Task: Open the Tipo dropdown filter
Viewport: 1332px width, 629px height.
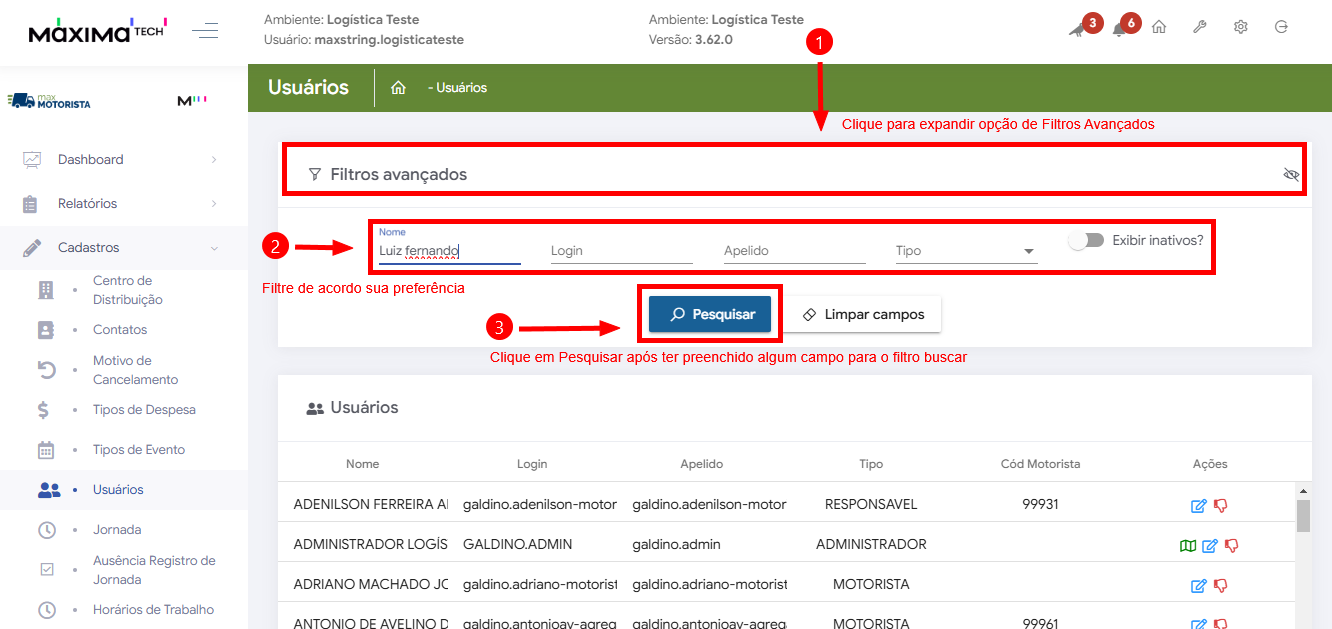Action: pyautogui.click(x=966, y=251)
